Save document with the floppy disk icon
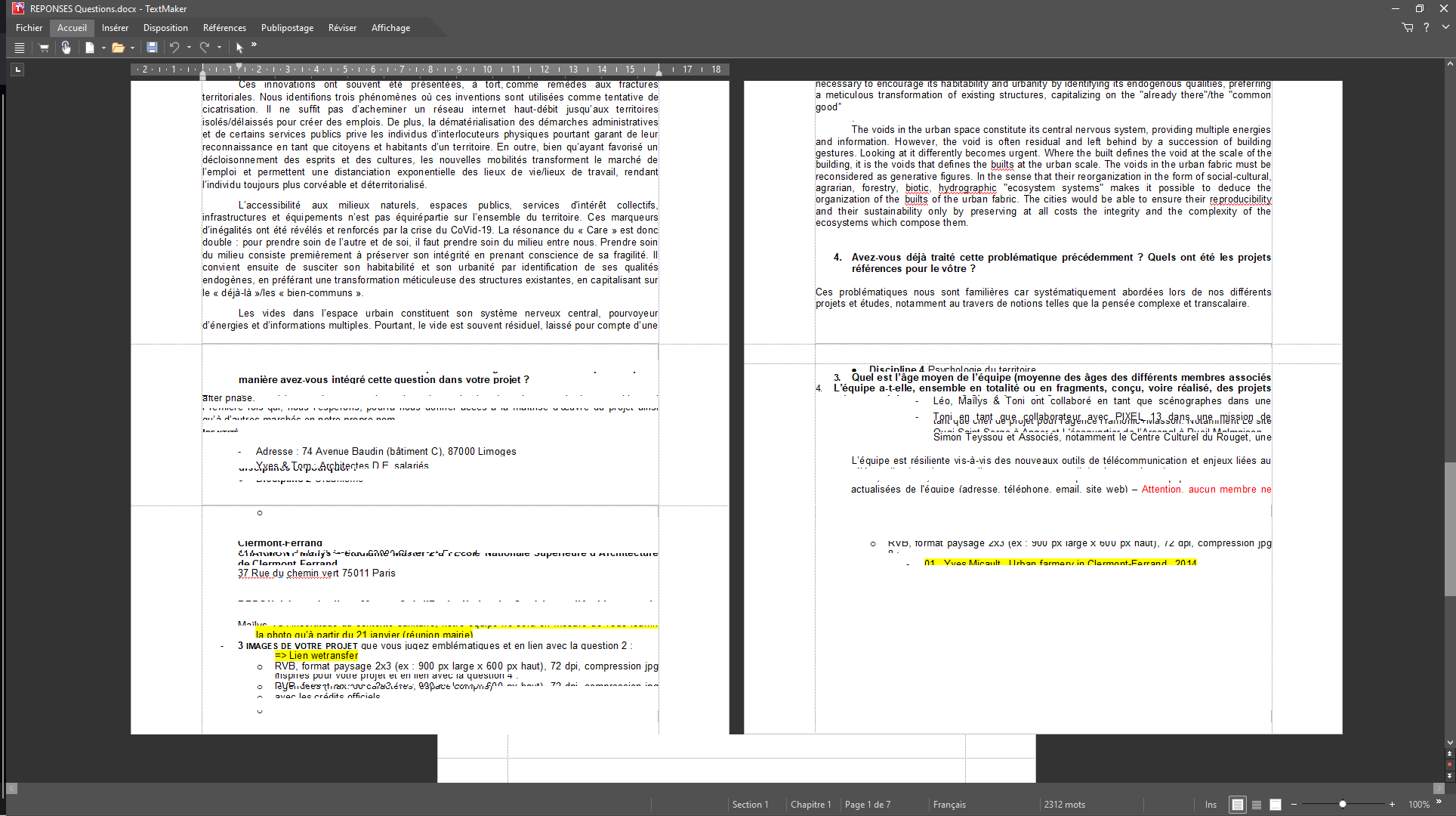 point(152,48)
